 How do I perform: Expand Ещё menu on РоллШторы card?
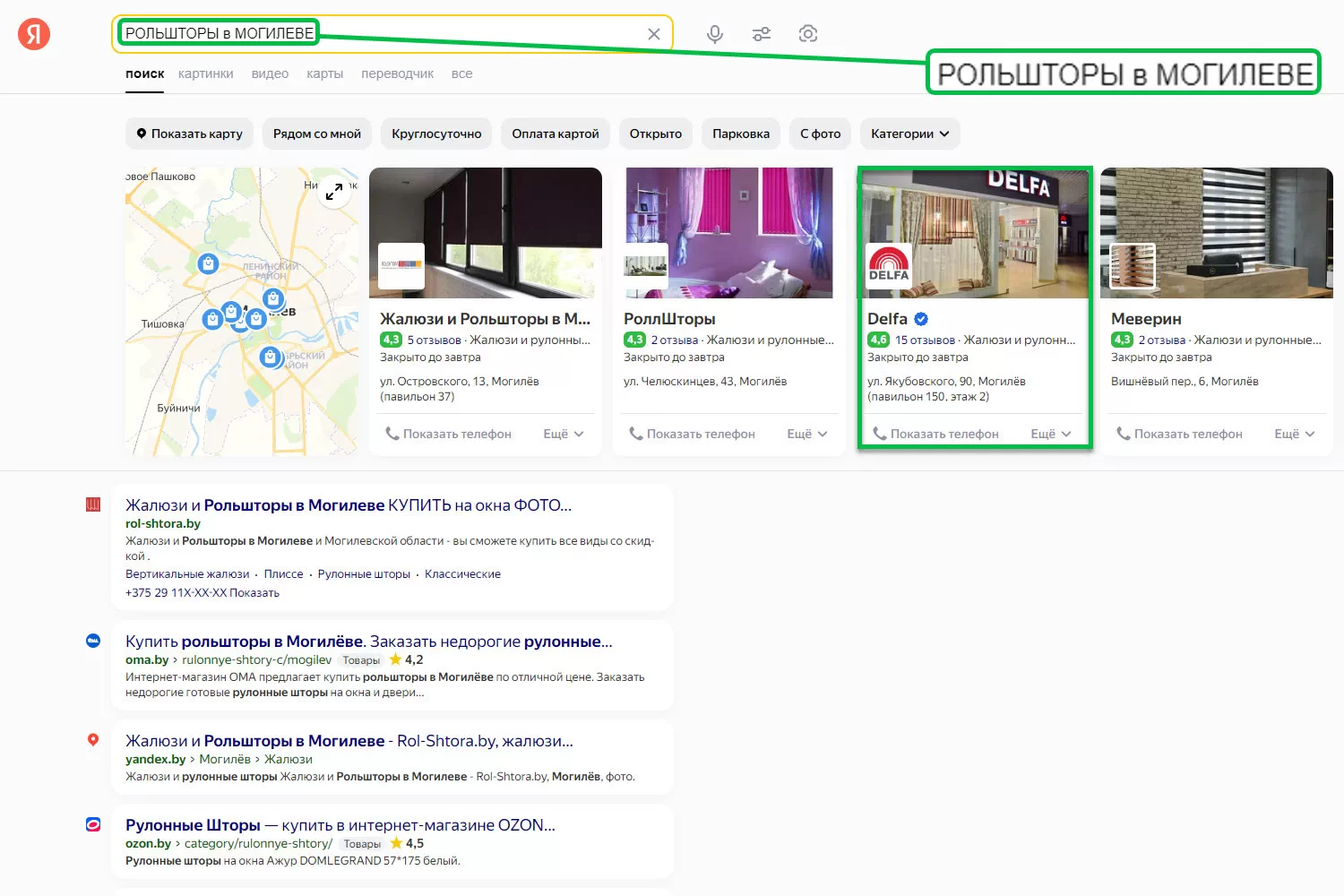806,434
